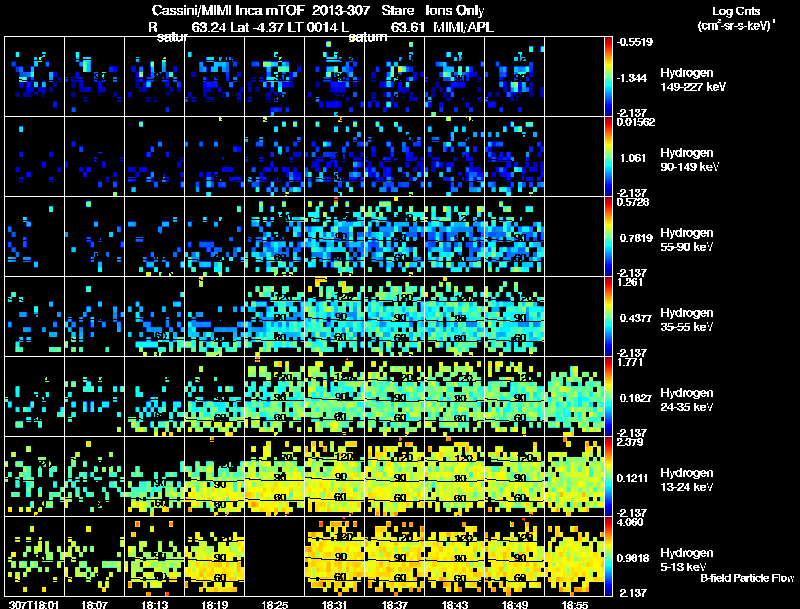800x609 pixels.
Task: Click the 18:43 time axis label
Action: [x=455, y=605]
